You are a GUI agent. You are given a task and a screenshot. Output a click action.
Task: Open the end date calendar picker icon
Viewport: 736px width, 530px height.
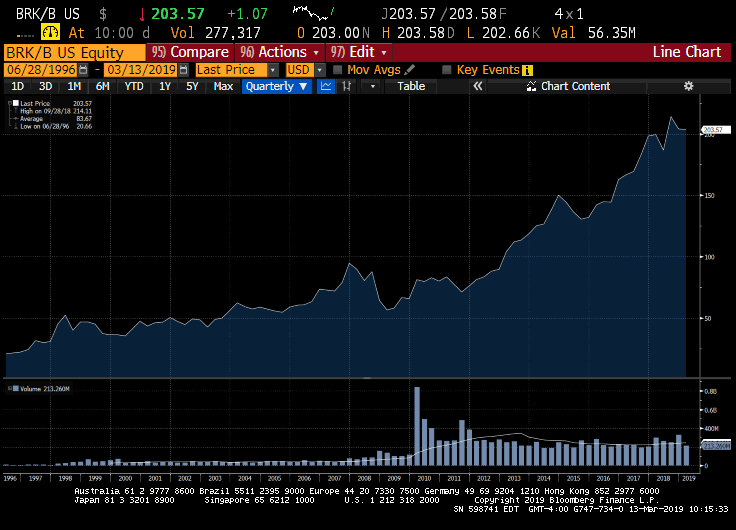point(184,70)
